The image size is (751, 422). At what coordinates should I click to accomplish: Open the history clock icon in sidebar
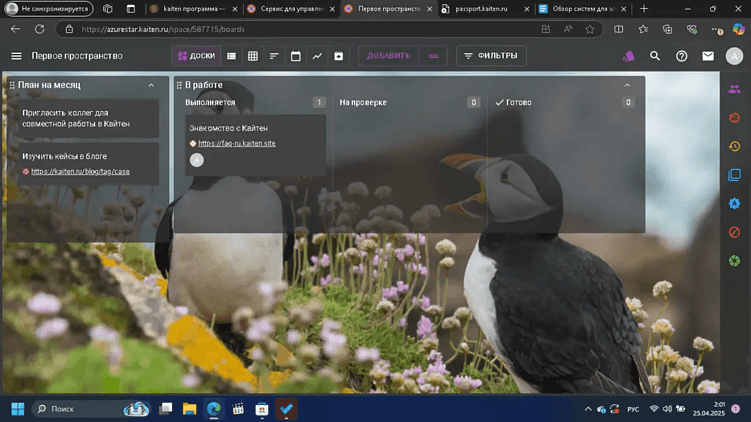coord(734,146)
